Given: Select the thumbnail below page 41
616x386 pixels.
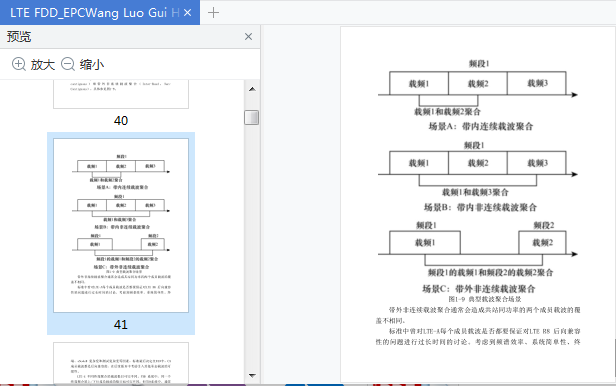Looking at the screenshot, I should pyautogui.click(x=121, y=363).
